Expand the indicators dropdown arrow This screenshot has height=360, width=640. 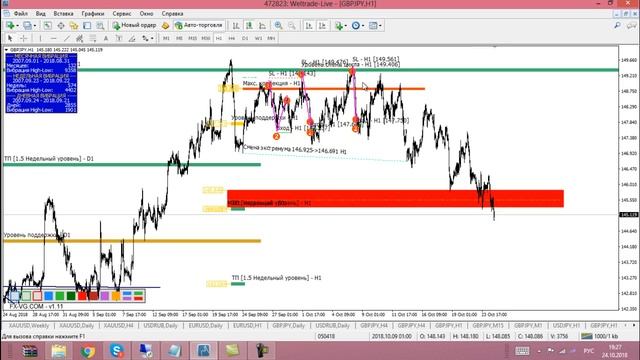coord(346,26)
